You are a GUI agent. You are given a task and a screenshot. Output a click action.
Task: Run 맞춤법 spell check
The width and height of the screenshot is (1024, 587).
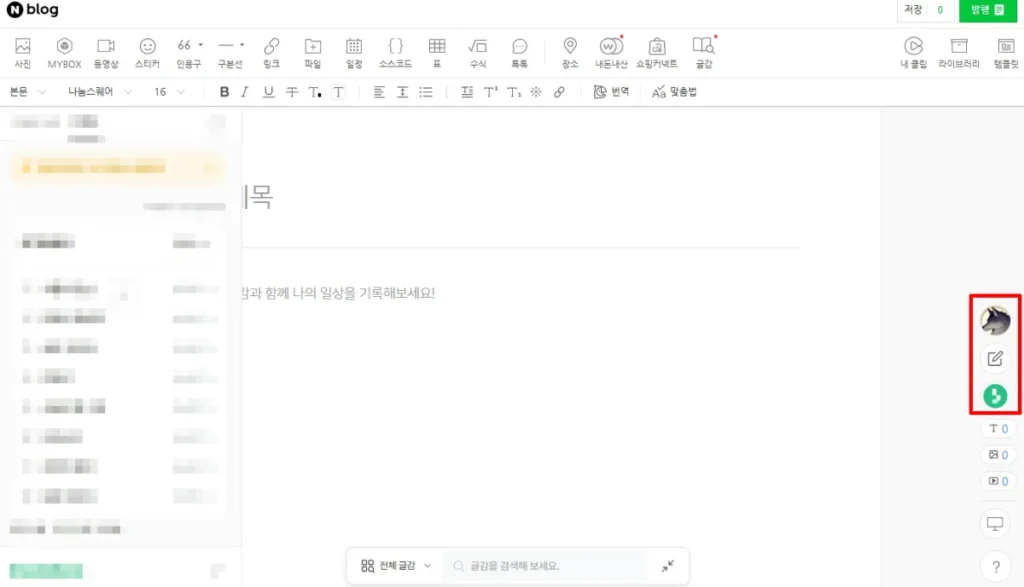pyautogui.click(x=674, y=92)
